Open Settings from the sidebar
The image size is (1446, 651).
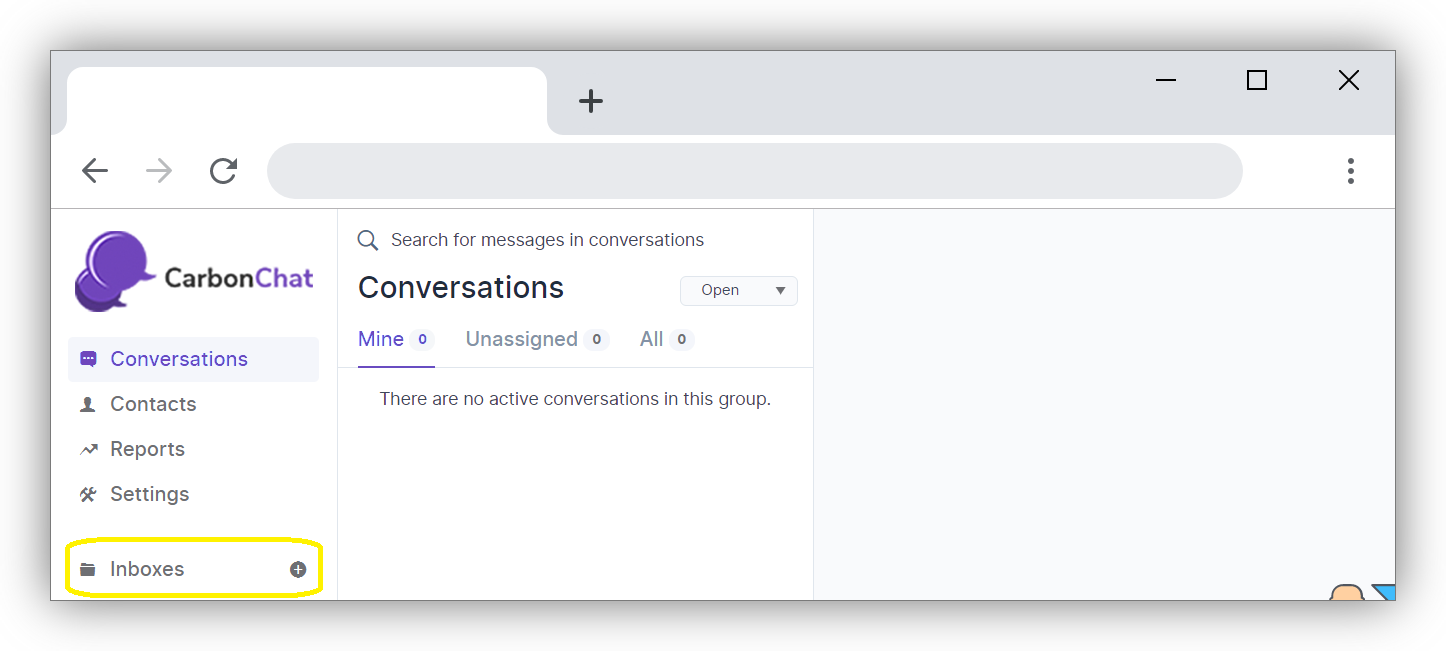[149, 494]
